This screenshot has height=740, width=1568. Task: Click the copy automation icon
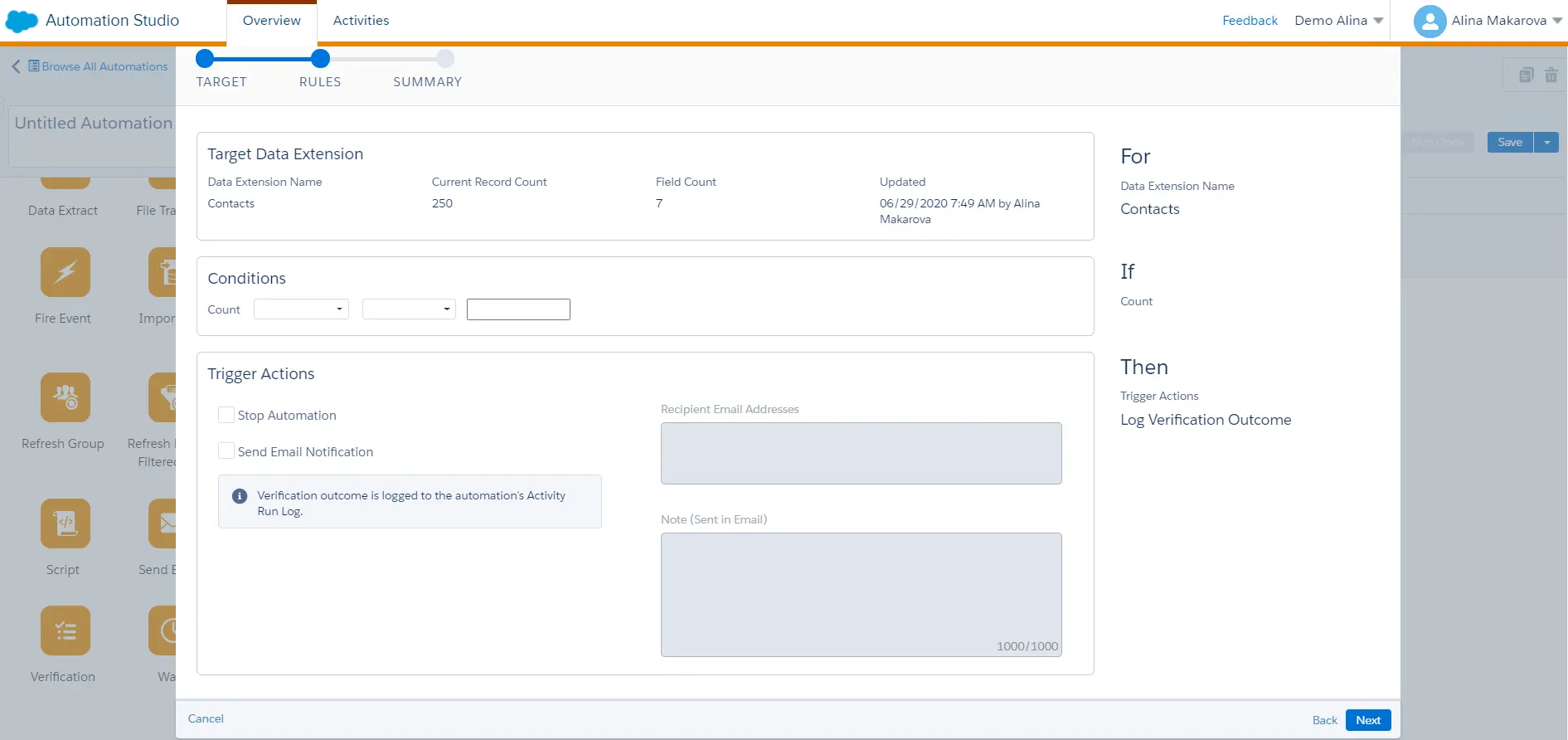[x=1526, y=75]
